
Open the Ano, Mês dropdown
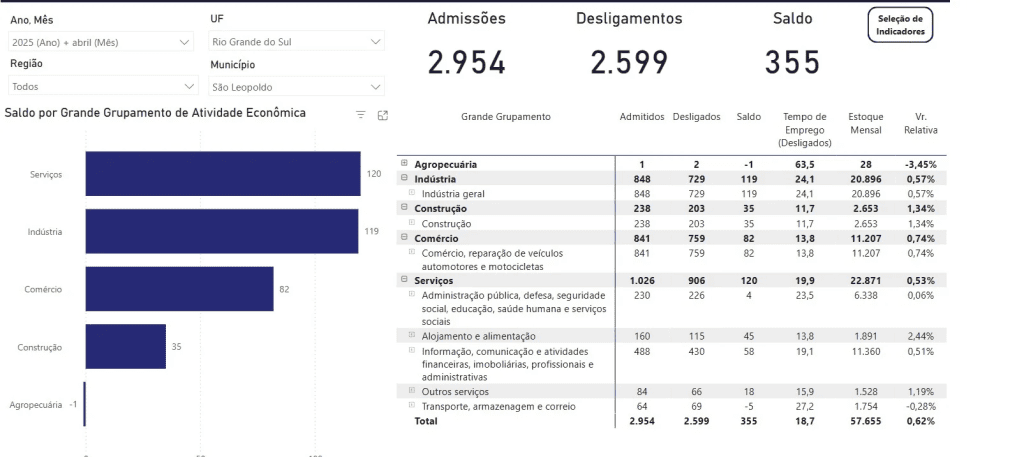click(x=100, y=42)
